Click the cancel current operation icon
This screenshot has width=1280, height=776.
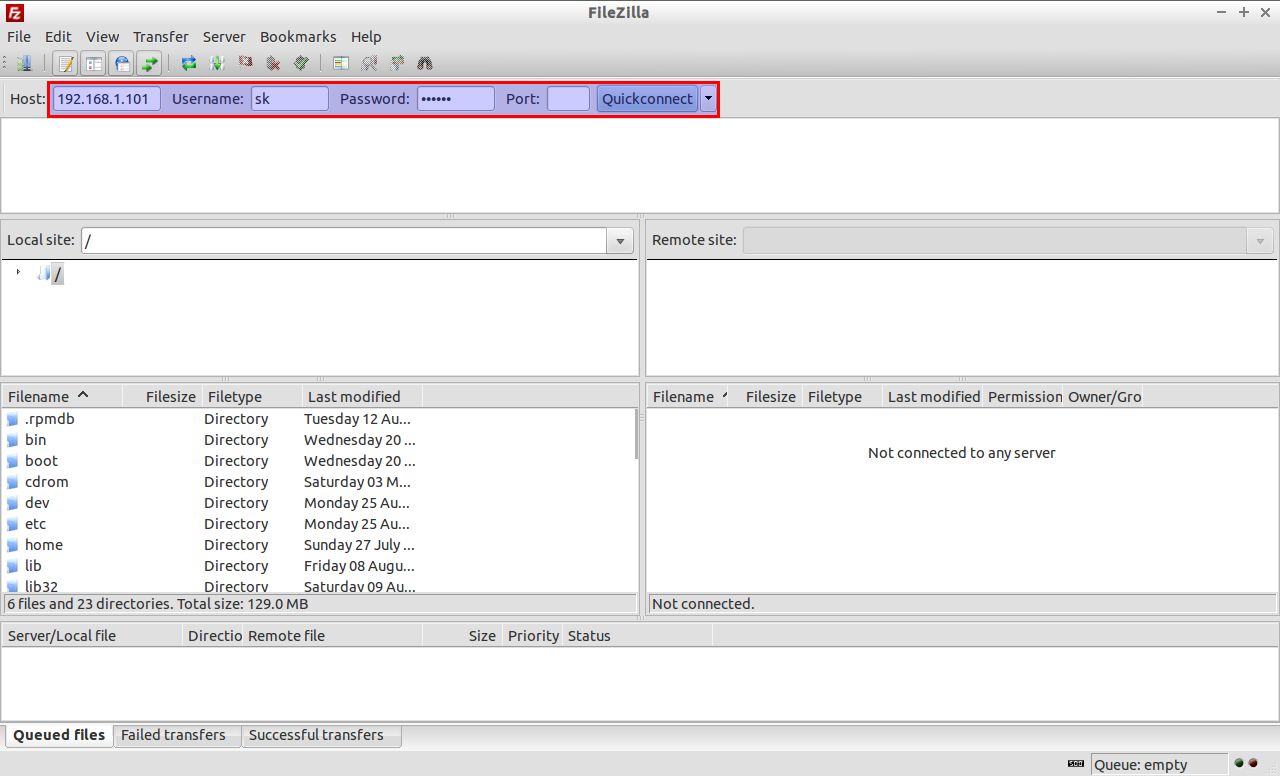click(x=245, y=64)
